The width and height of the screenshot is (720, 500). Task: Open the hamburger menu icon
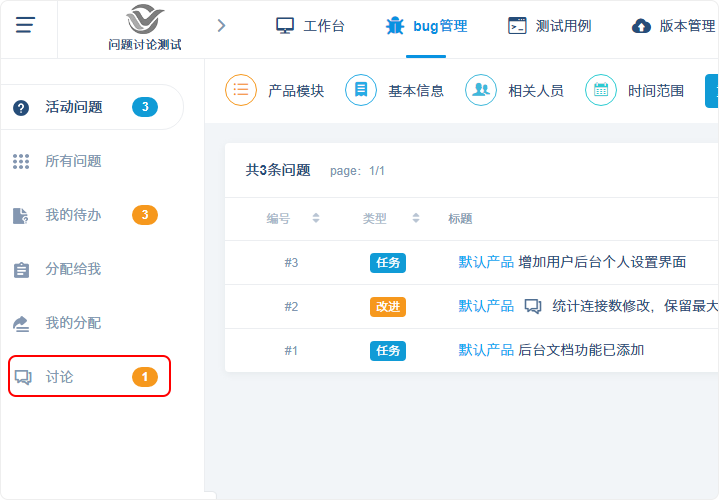tap(25, 25)
